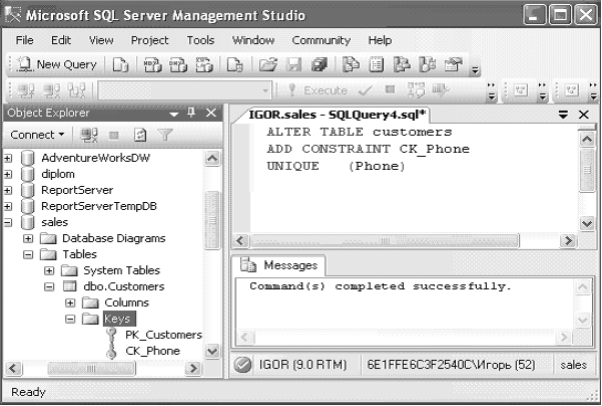The width and height of the screenshot is (602, 406).
Task: Select the IGOR.sales - SQLQuery4.sql tab
Action: (337, 115)
